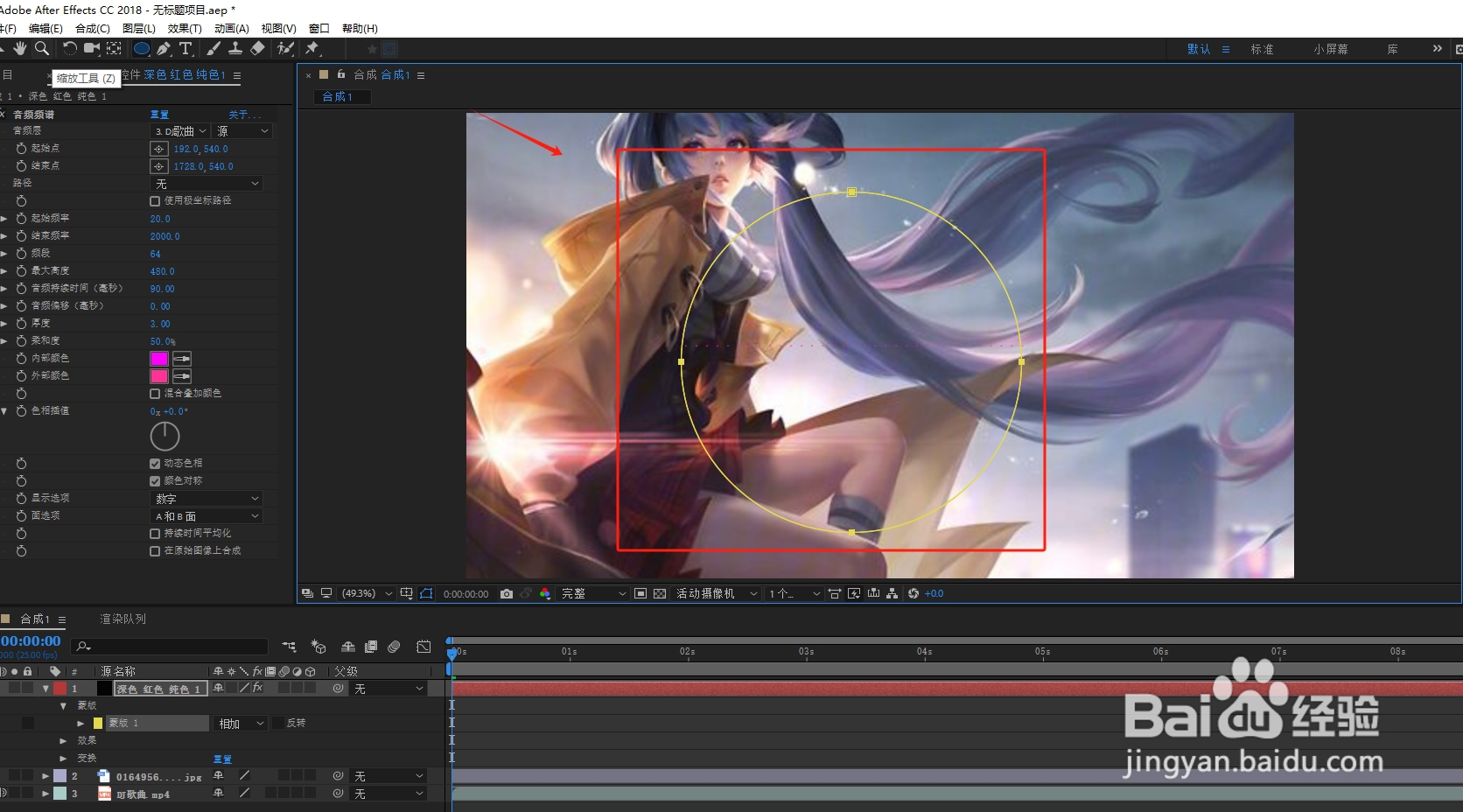This screenshot has height=812, width=1463.
Task: Switch to 标准 workspace
Action: (1262, 49)
